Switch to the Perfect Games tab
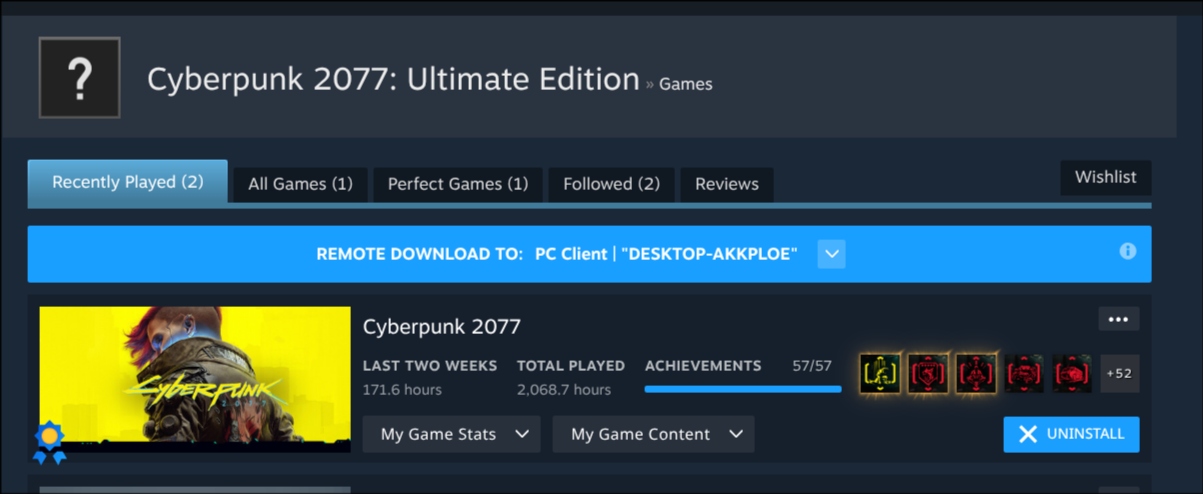 pyautogui.click(x=458, y=184)
